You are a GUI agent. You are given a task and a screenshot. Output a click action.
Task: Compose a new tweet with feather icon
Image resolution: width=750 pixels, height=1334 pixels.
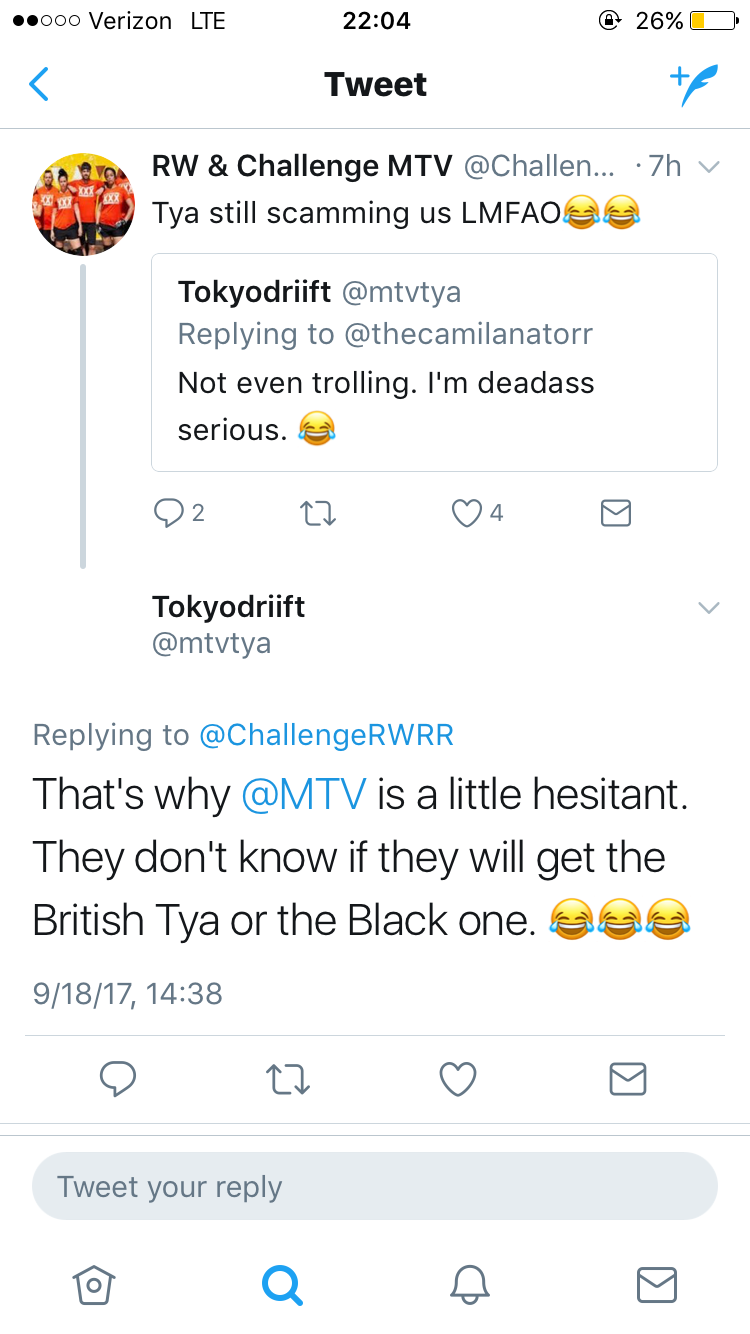point(693,85)
